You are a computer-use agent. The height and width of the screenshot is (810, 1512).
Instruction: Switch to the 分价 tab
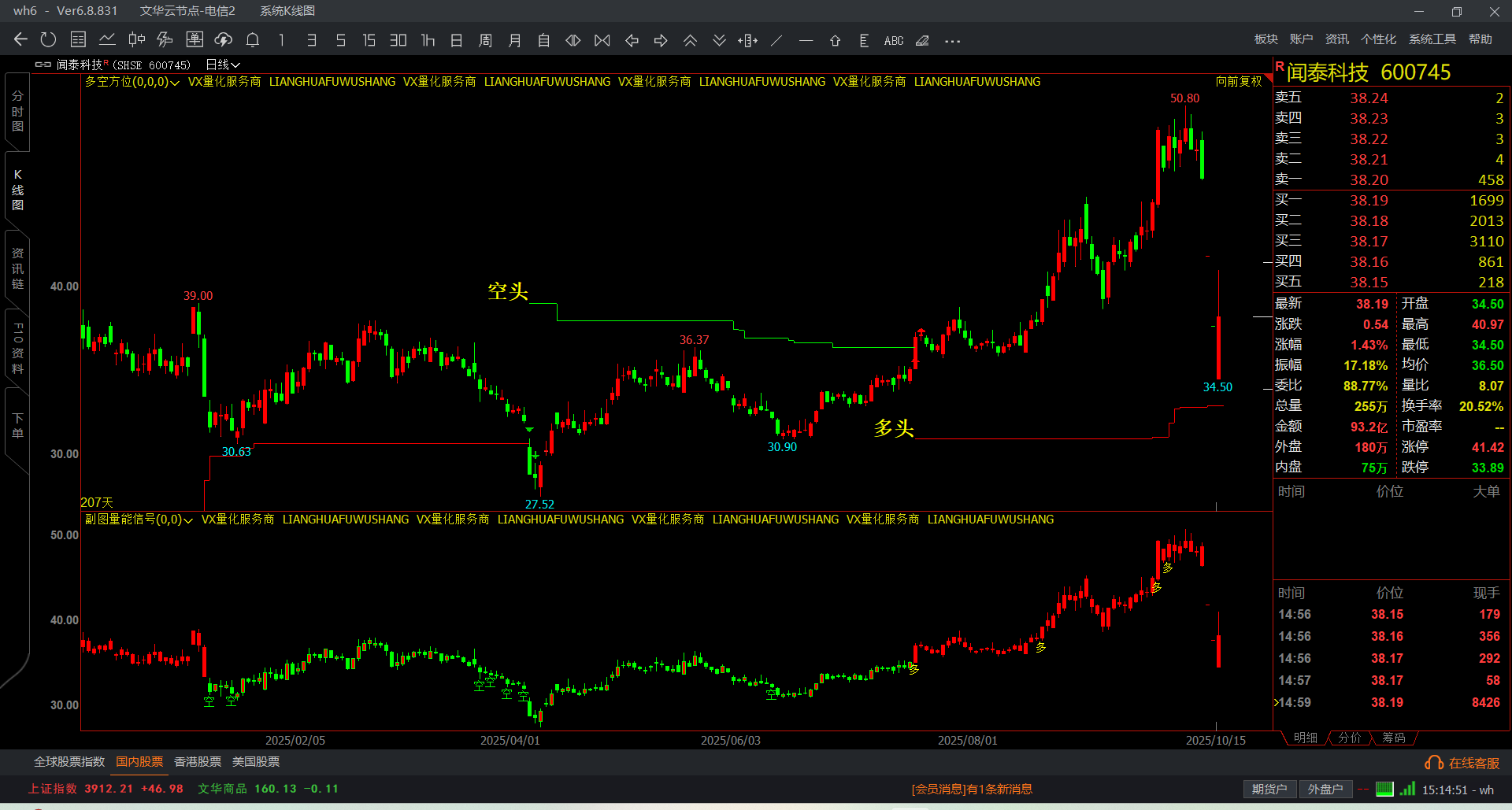(1350, 738)
